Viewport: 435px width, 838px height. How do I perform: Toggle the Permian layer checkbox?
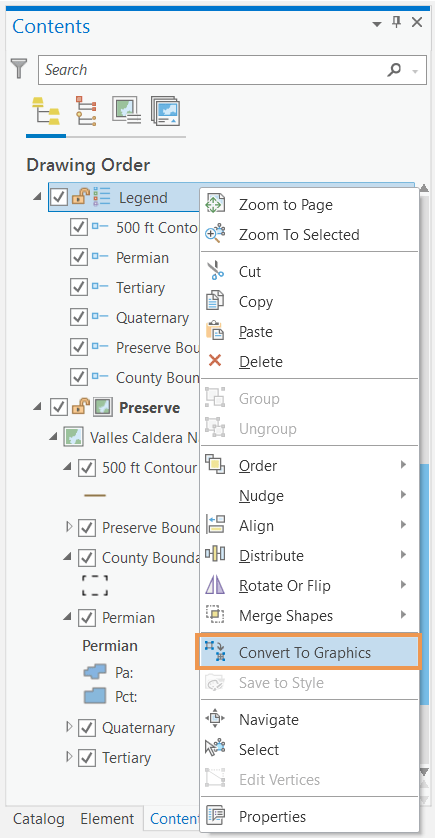[87, 618]
